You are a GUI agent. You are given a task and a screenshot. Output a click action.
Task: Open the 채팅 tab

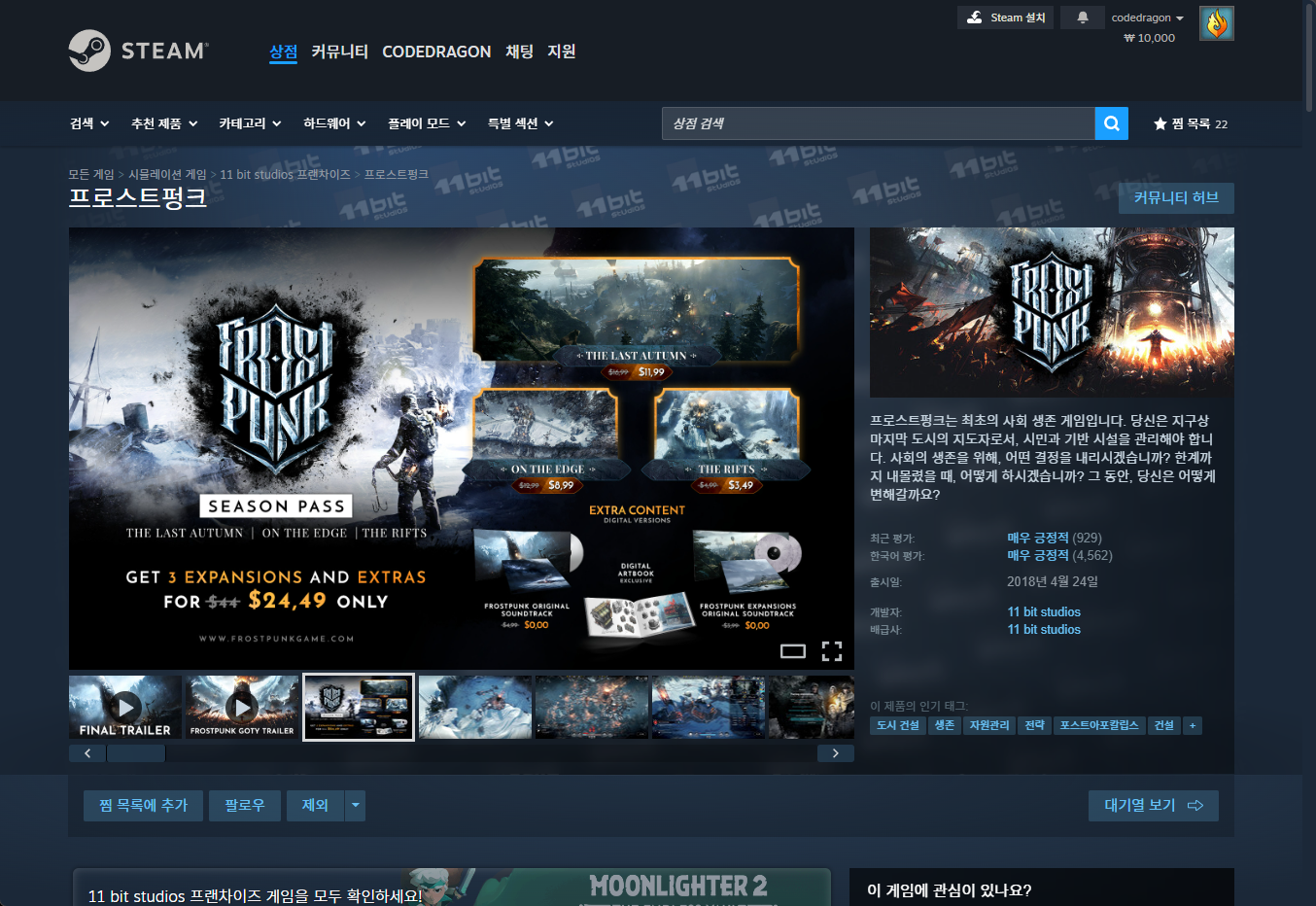click(519, 52)
